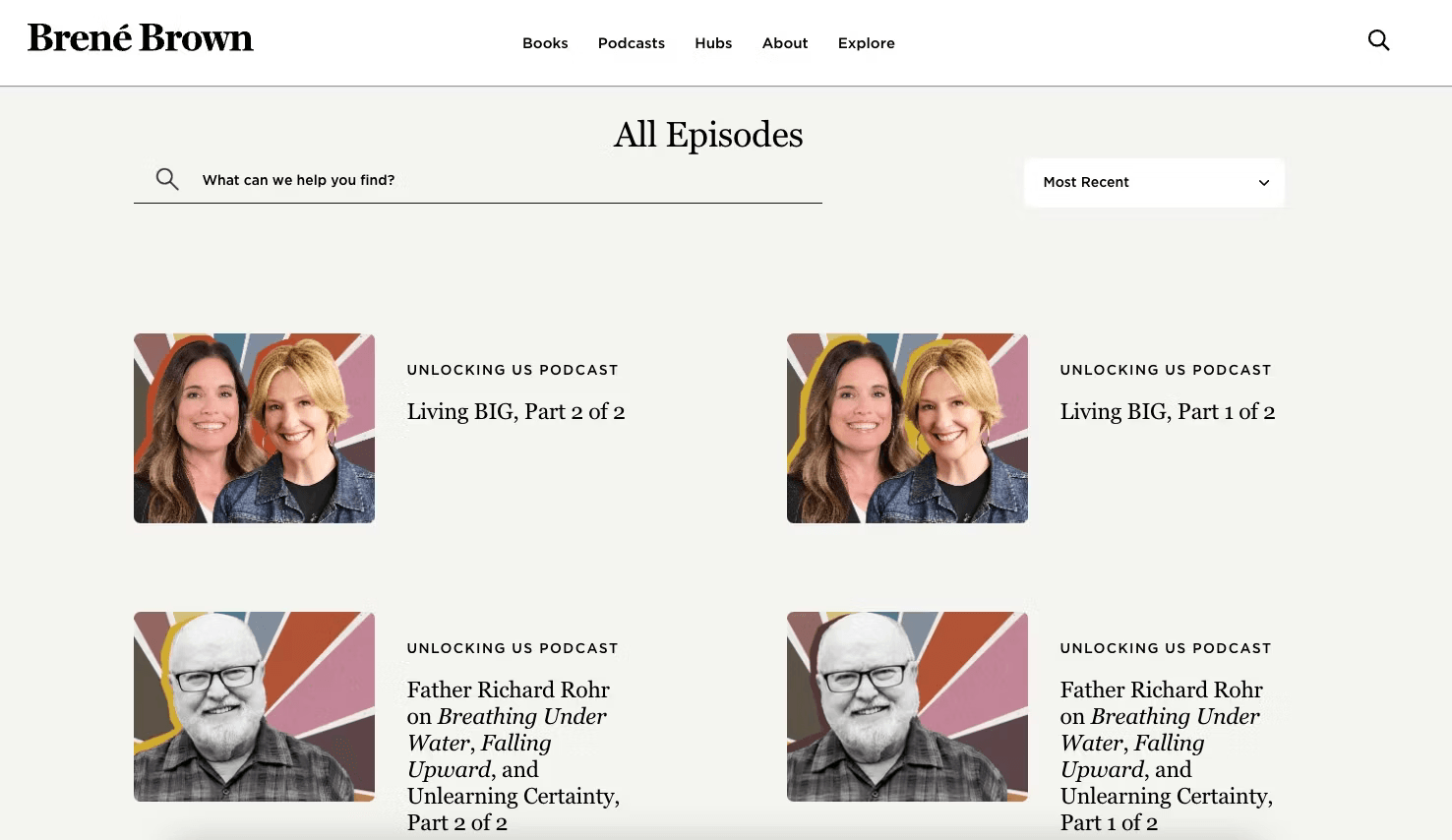Open the Books menu
The image size is (1452, 840).
coord(545,43)
